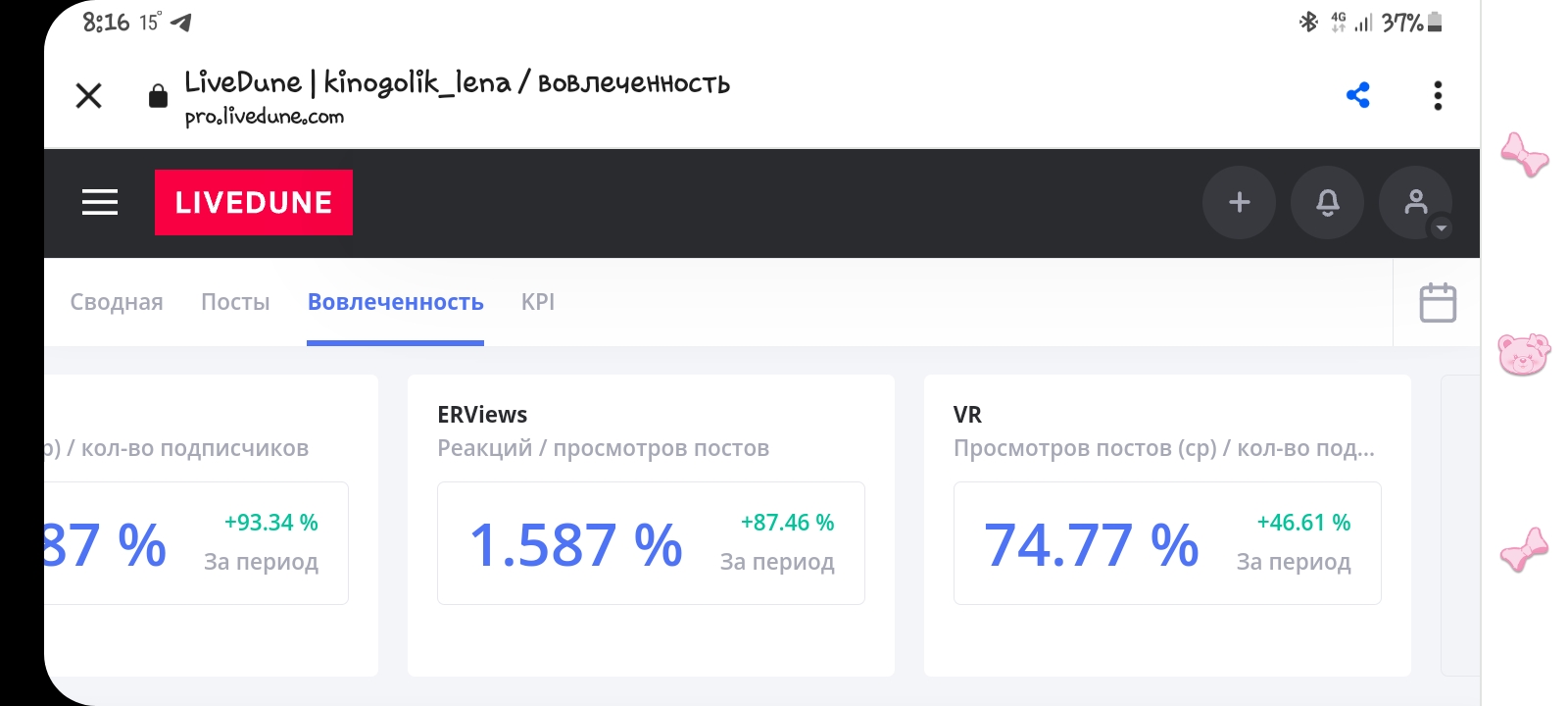Click the +46.61 % change indicator

[1303, 523]
